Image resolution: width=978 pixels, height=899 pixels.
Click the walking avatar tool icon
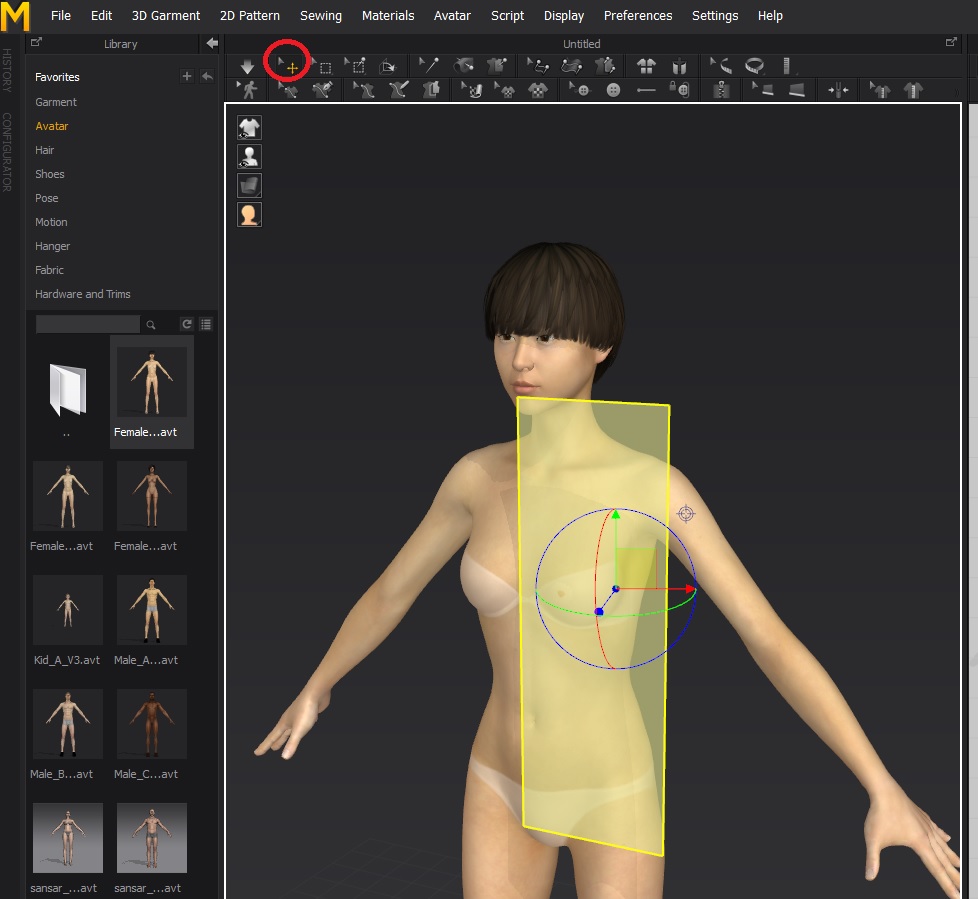(x=248, y=90)
